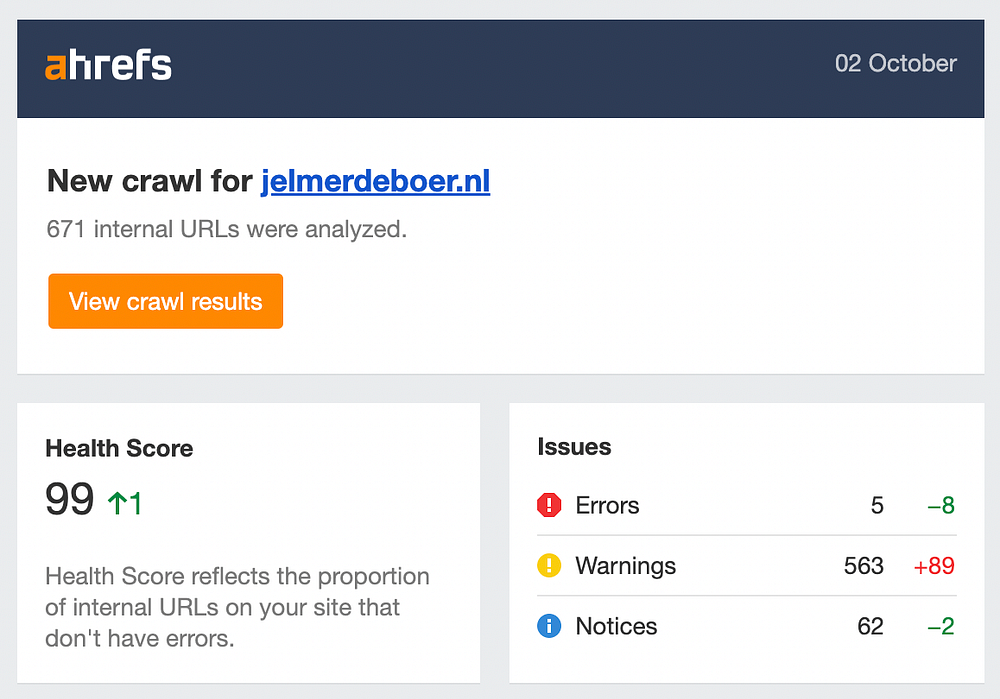Click the Health Score heading
The height and width of the screenshot is (699, 1000).
pos(119,448)
